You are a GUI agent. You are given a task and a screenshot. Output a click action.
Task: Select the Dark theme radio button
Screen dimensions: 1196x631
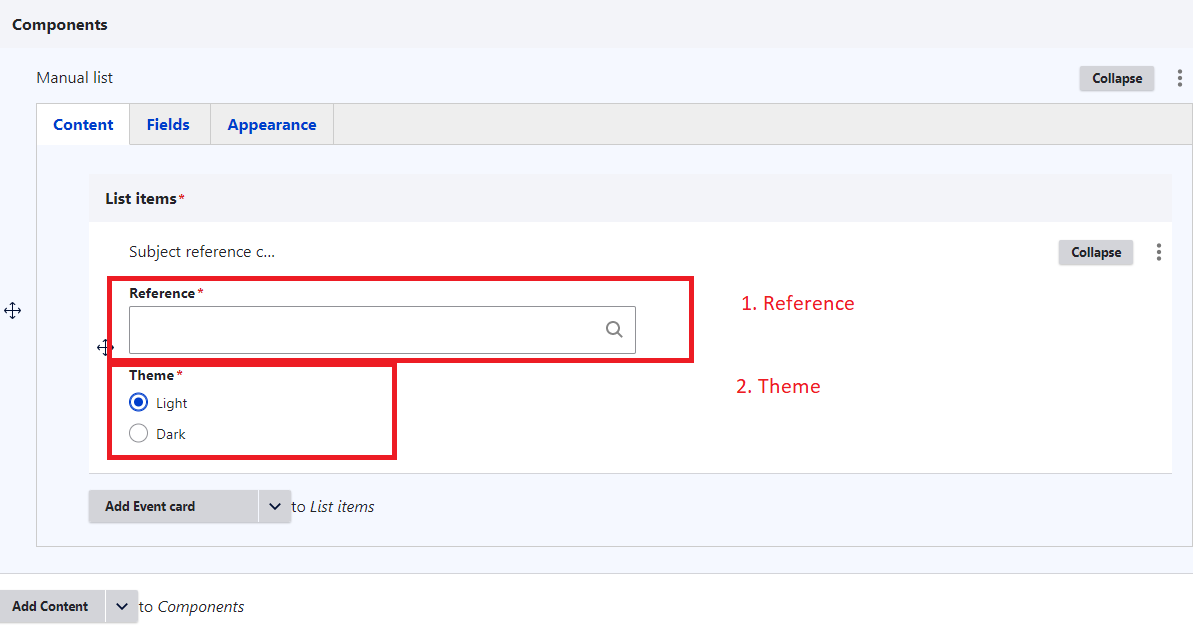click(x=139, y=434)
